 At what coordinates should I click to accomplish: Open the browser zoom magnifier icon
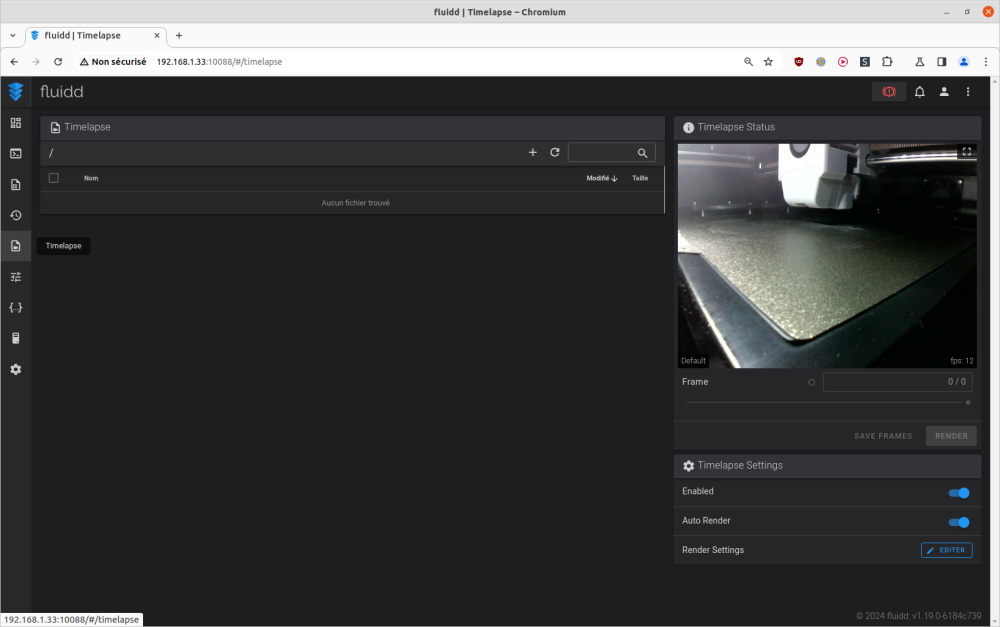[748, 62]
